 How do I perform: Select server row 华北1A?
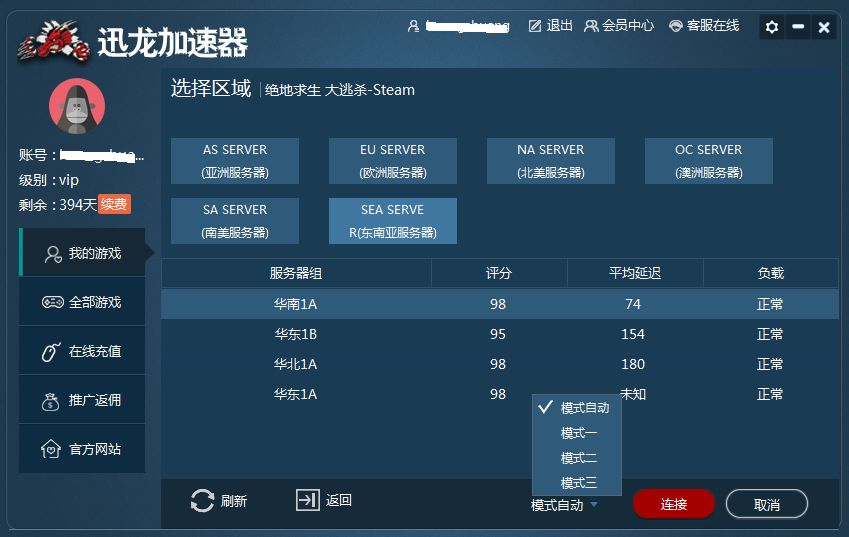coord(500,364)
